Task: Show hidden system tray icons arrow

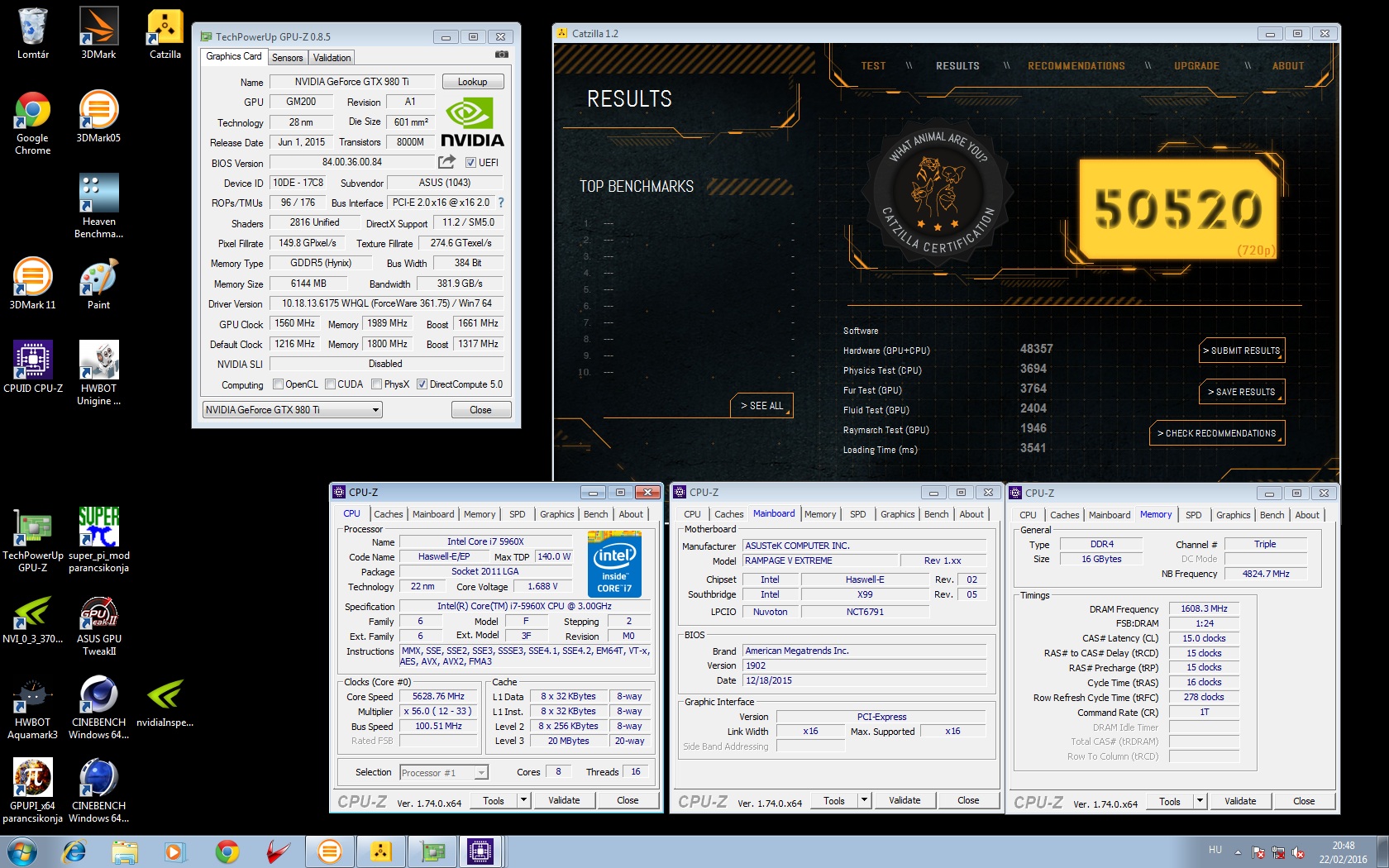Action: [1238, 851]
